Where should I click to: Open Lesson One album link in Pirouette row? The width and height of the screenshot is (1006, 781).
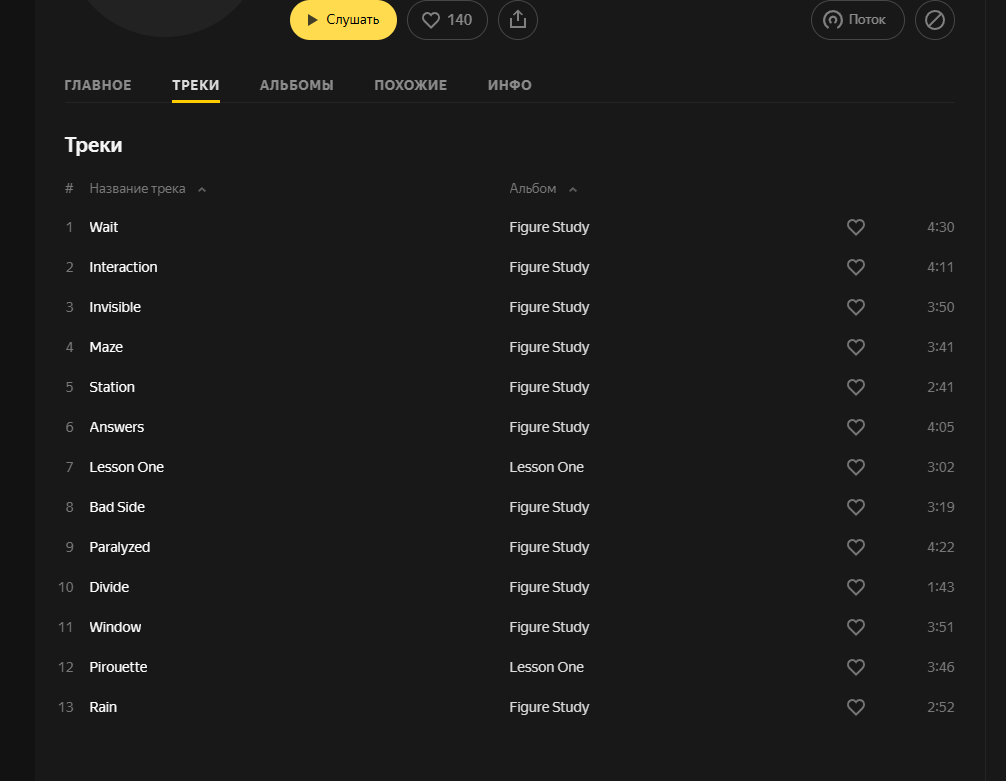[x=547, y=667]
